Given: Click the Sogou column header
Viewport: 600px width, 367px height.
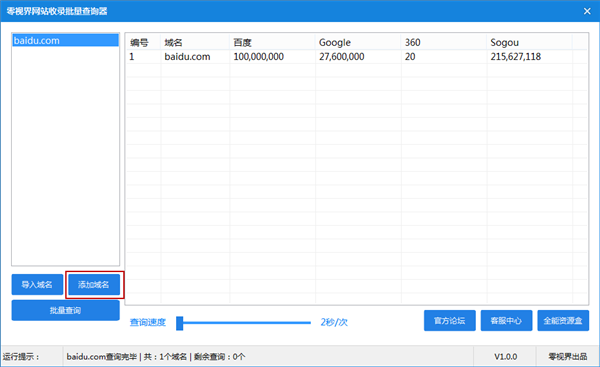Looking at the screenshot, I should 530,42.
